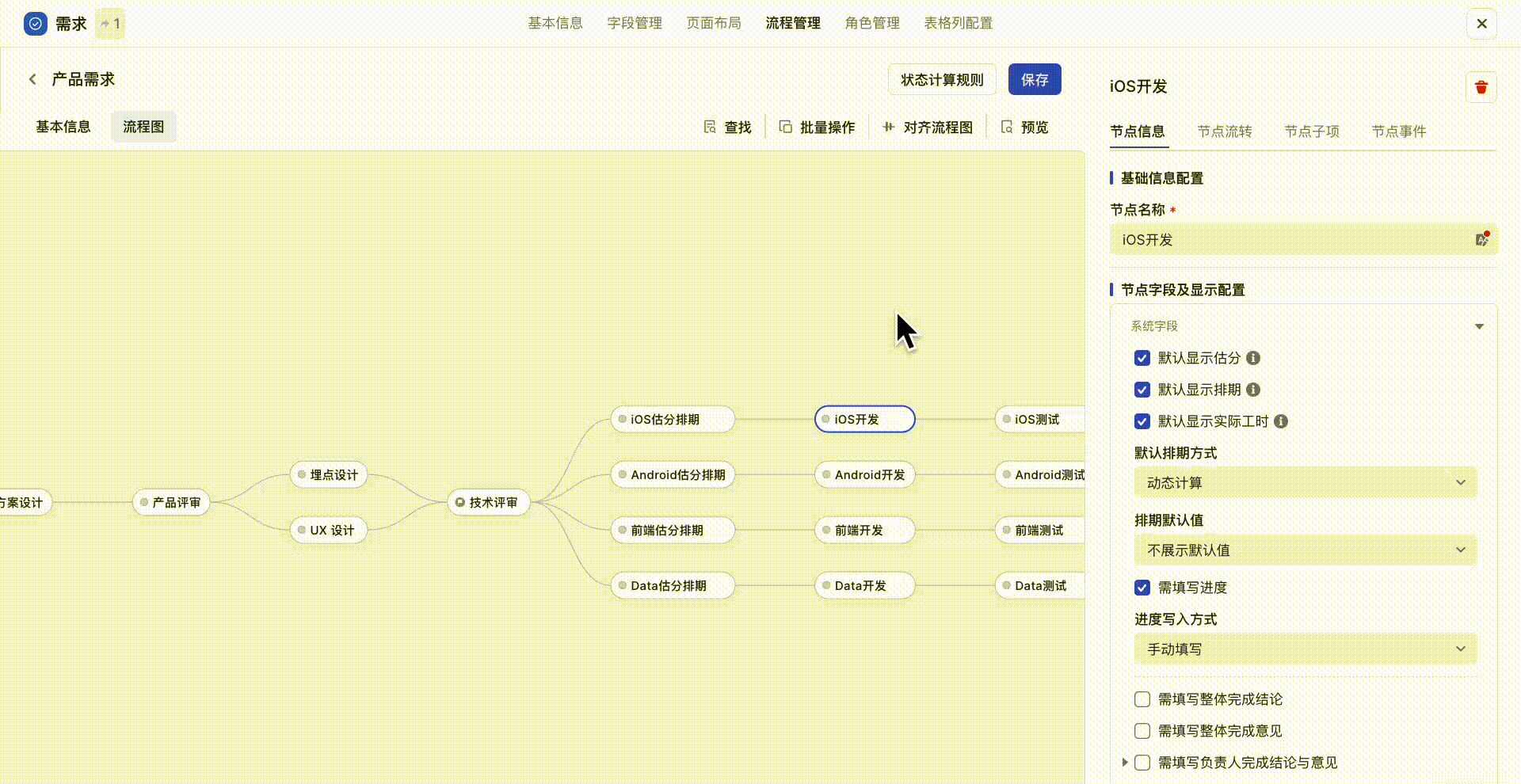Click the 预览 toolbar button
The width and height of the screenshot is (1521, 784).
coord(1025,127)
